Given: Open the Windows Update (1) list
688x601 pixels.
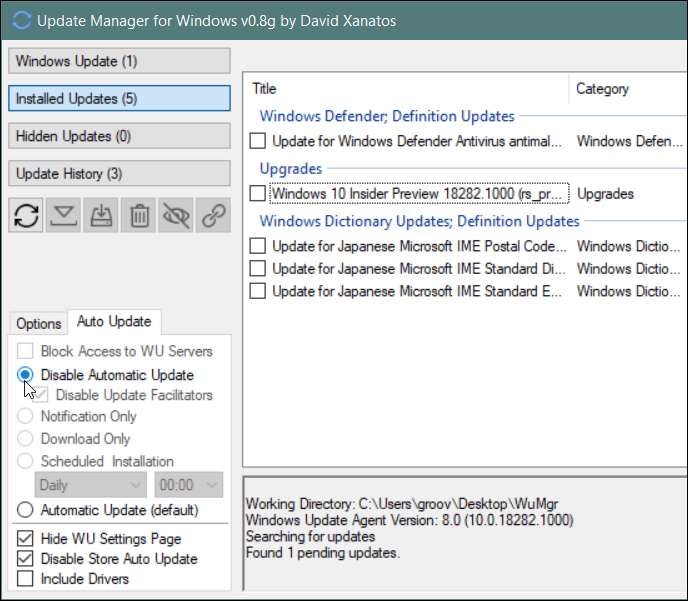Looking at the screenshot, I should [119, 61].
